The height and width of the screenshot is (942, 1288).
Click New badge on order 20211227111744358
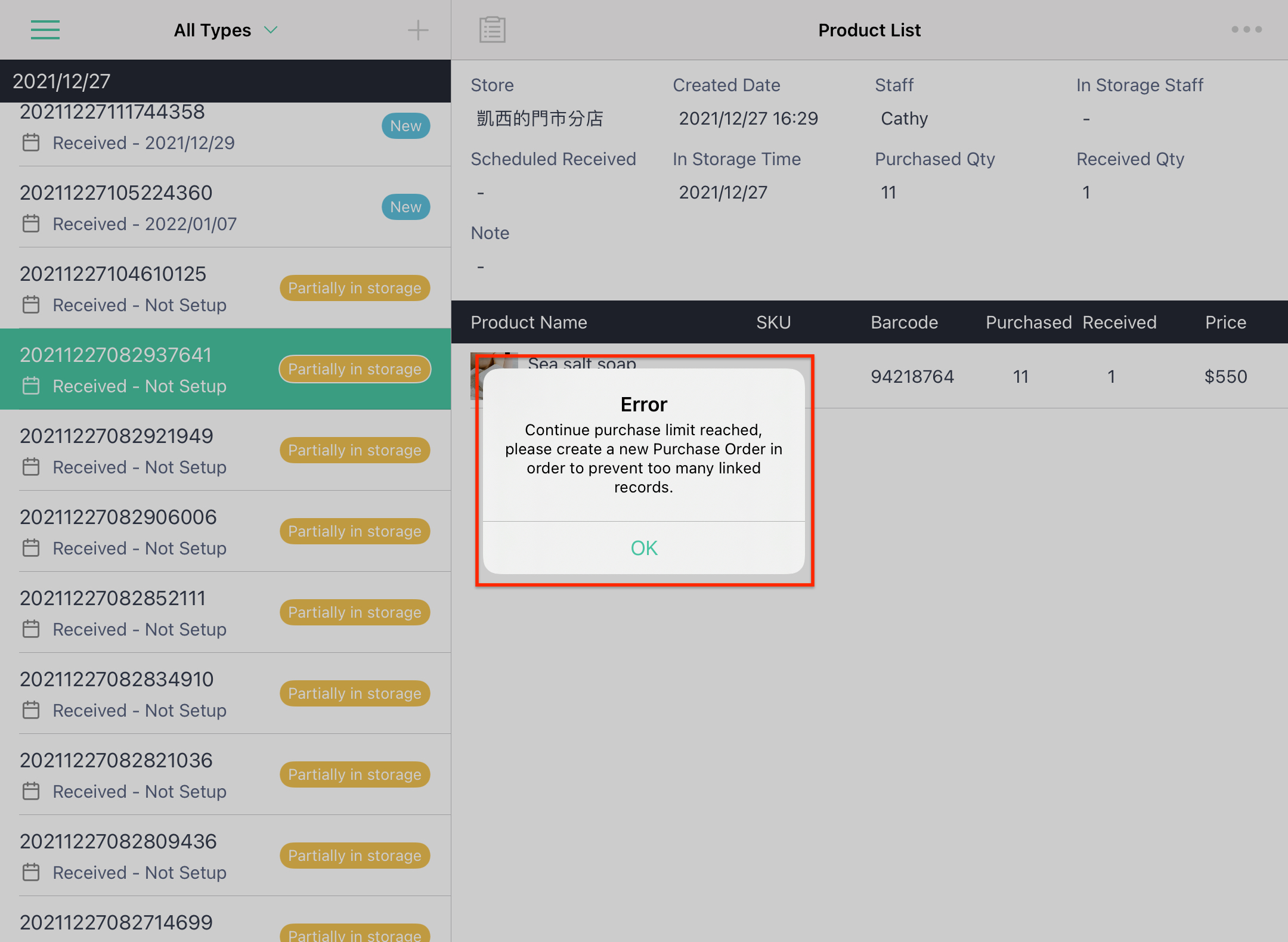coord(406,126)
